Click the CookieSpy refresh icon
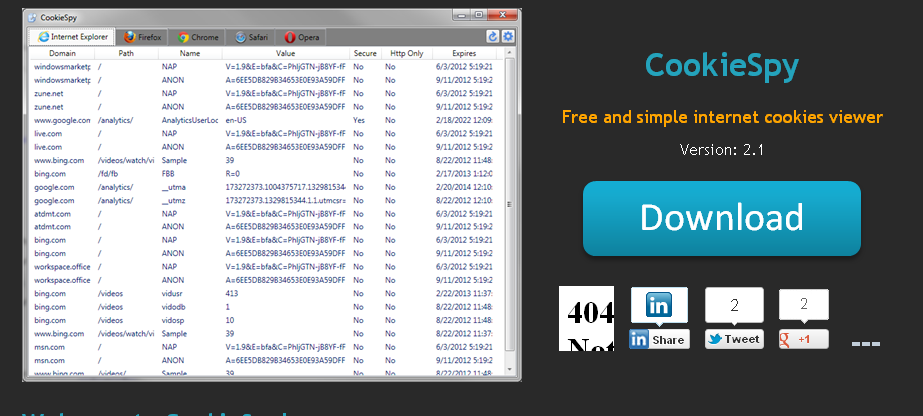This screenshot has height=416, width=923. pyautogui.click(x=493, y=36)
